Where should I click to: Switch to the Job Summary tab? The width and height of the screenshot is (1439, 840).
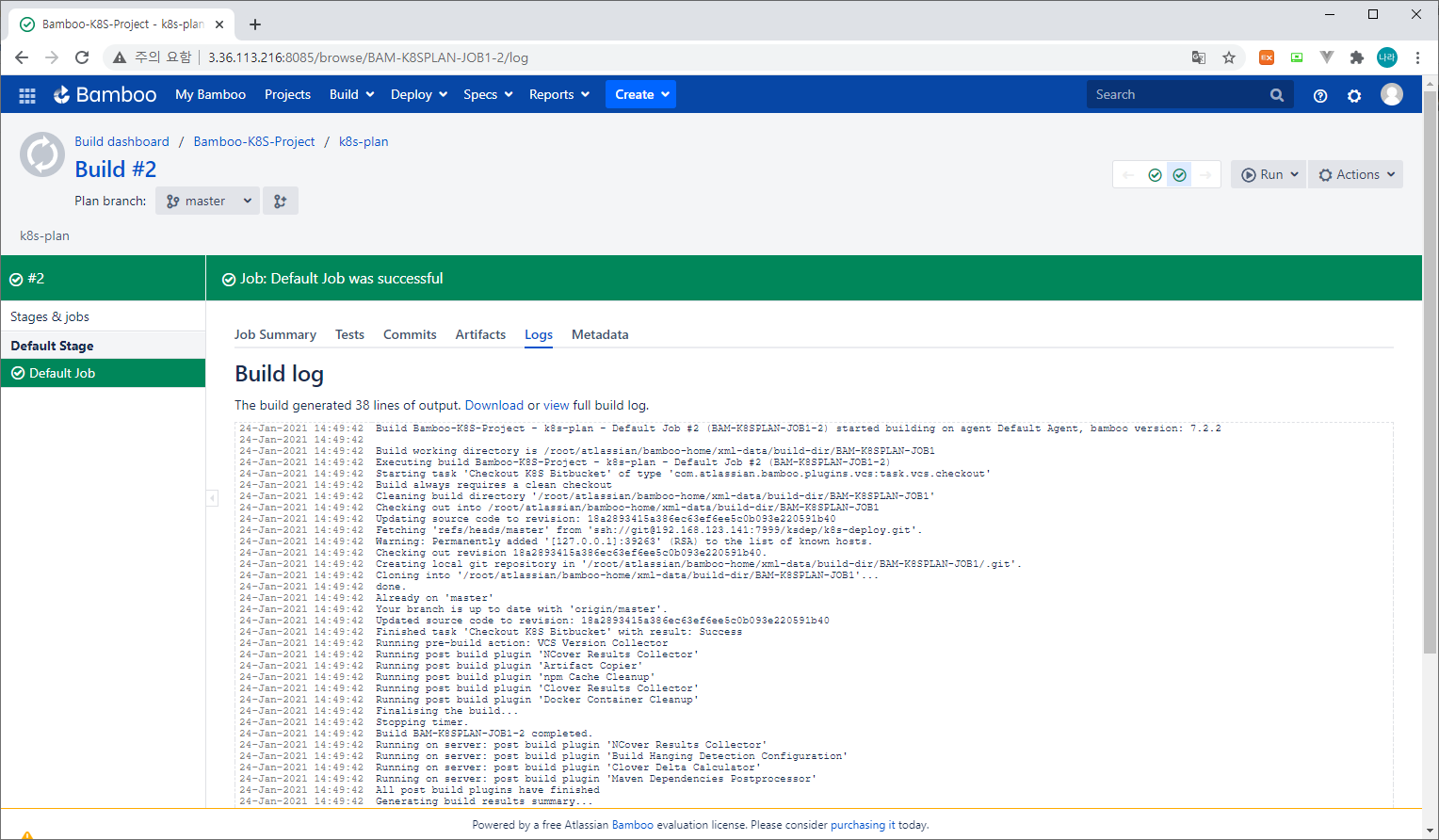275,334
